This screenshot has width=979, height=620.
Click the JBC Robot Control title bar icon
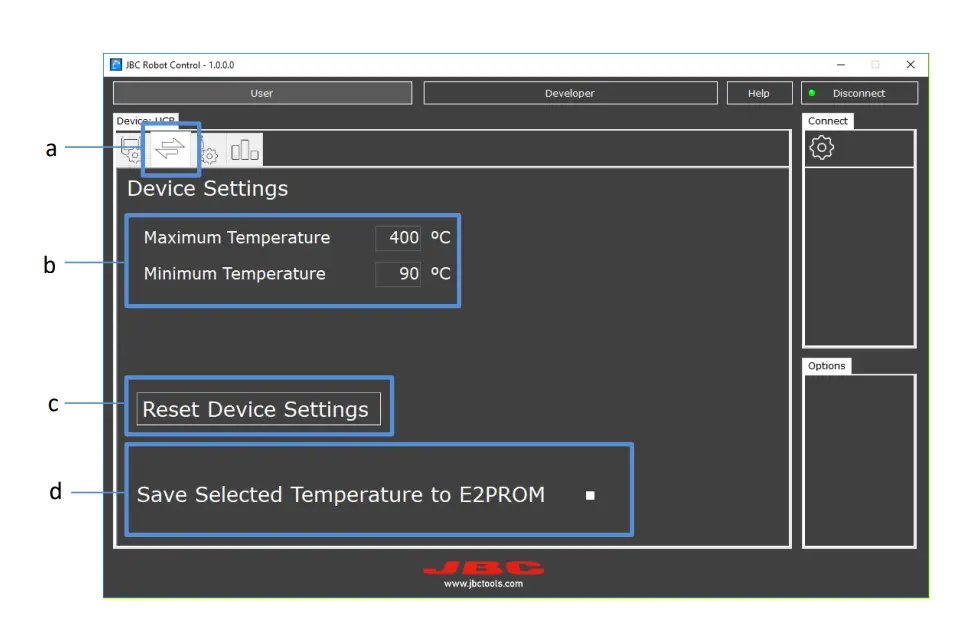click(x=114, y=64)
